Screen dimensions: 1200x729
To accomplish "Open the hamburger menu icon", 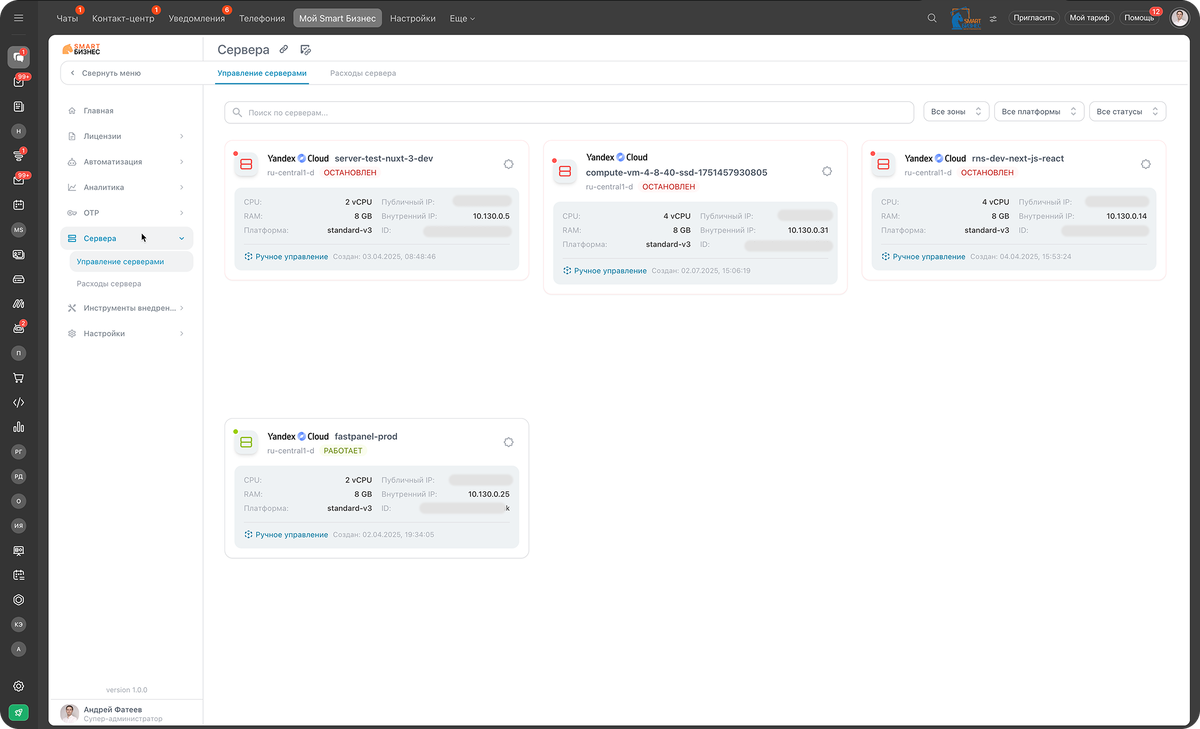I will (18, 18).
